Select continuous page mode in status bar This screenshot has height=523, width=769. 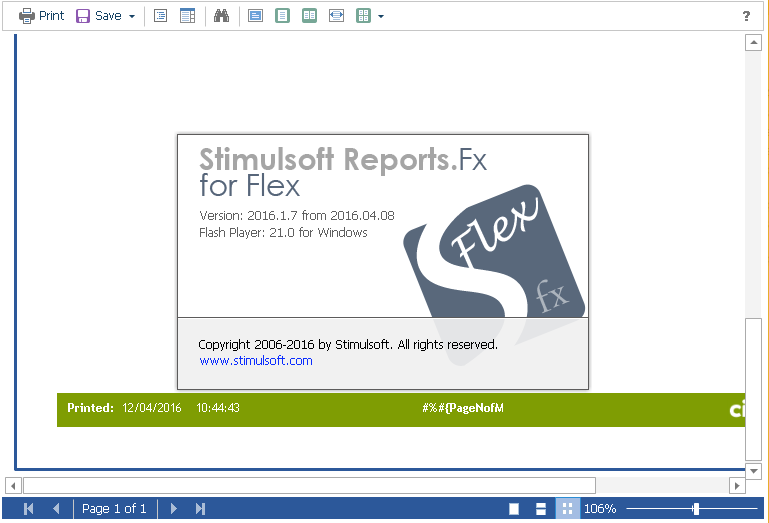pyautogui.click(x=541, y=509)
